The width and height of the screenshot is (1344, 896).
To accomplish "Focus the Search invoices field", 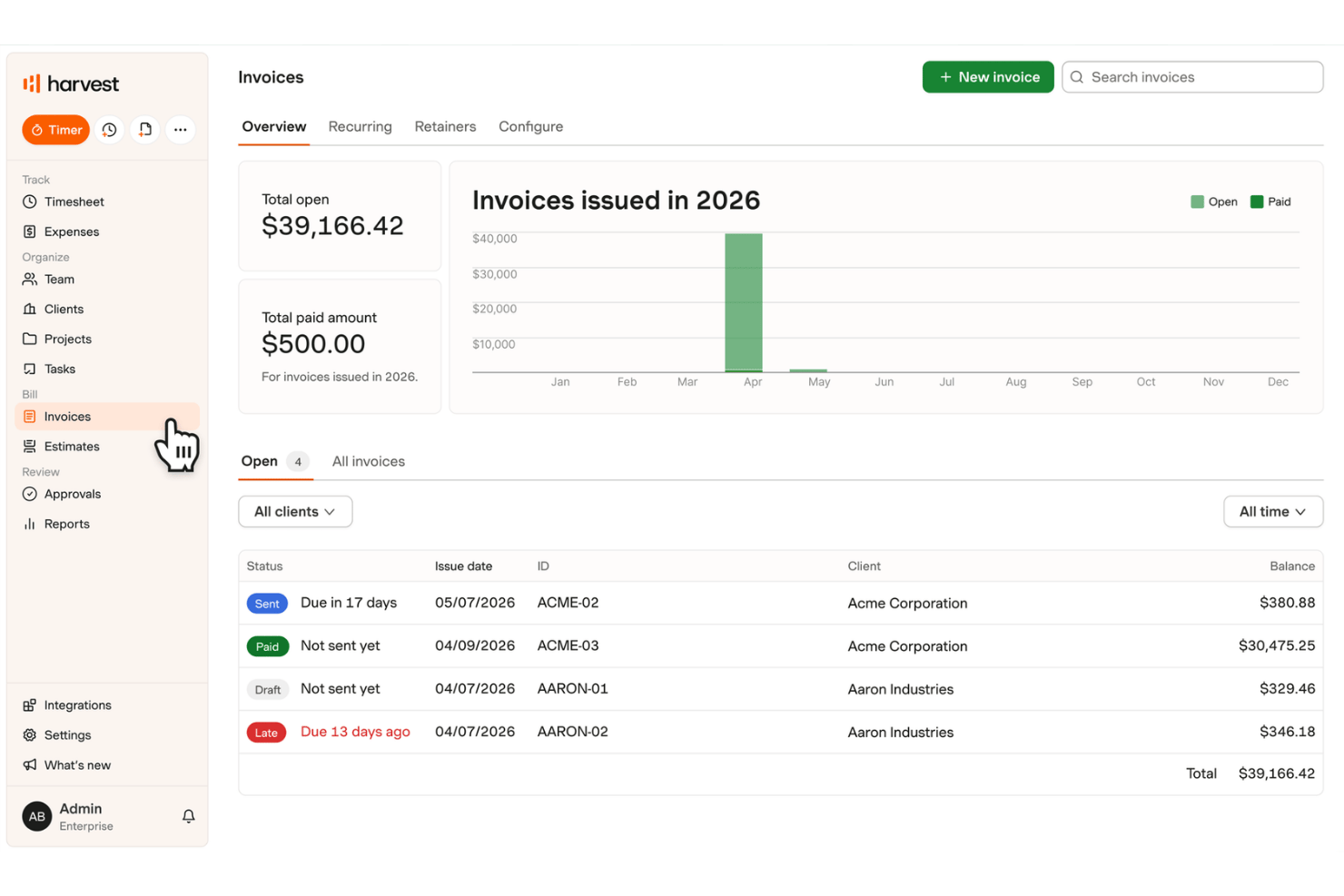I will tap(1192, 77).
